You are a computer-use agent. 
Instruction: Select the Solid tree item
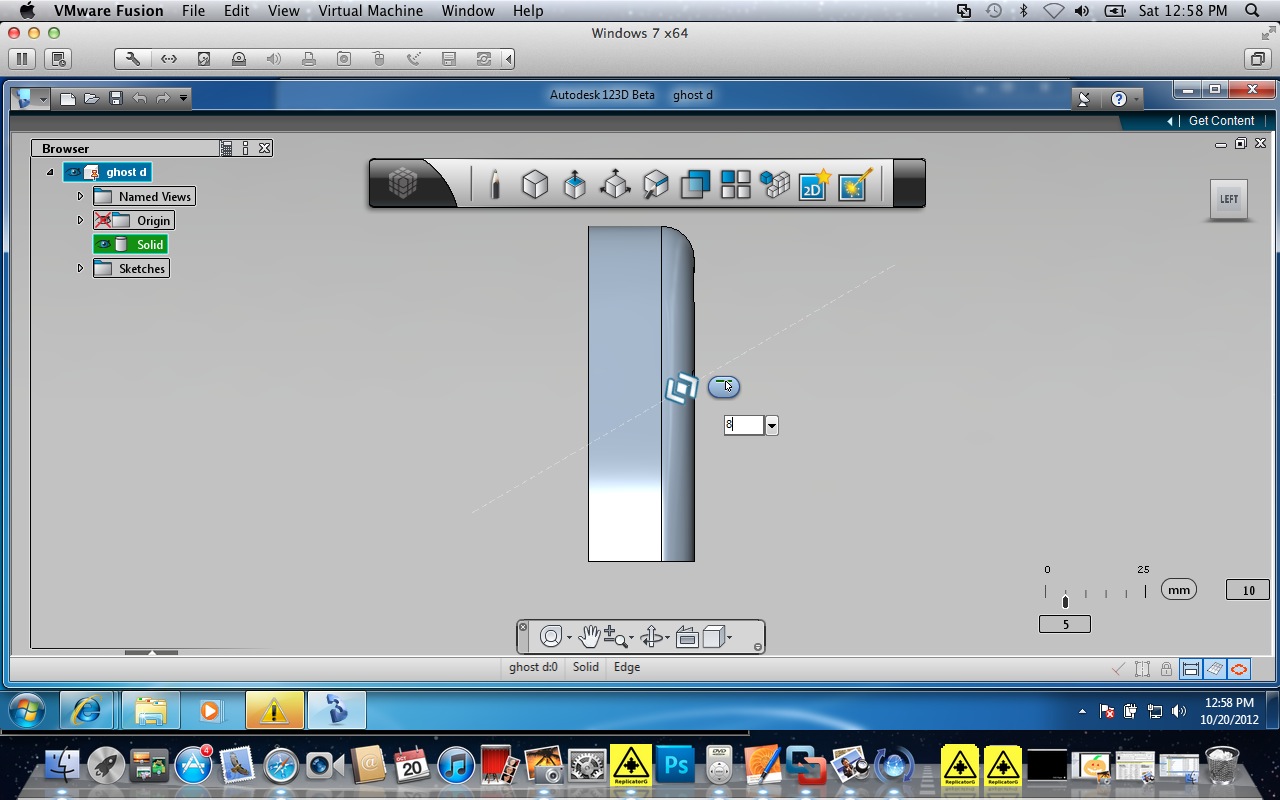pyautogui.click(x=130, y=244)
